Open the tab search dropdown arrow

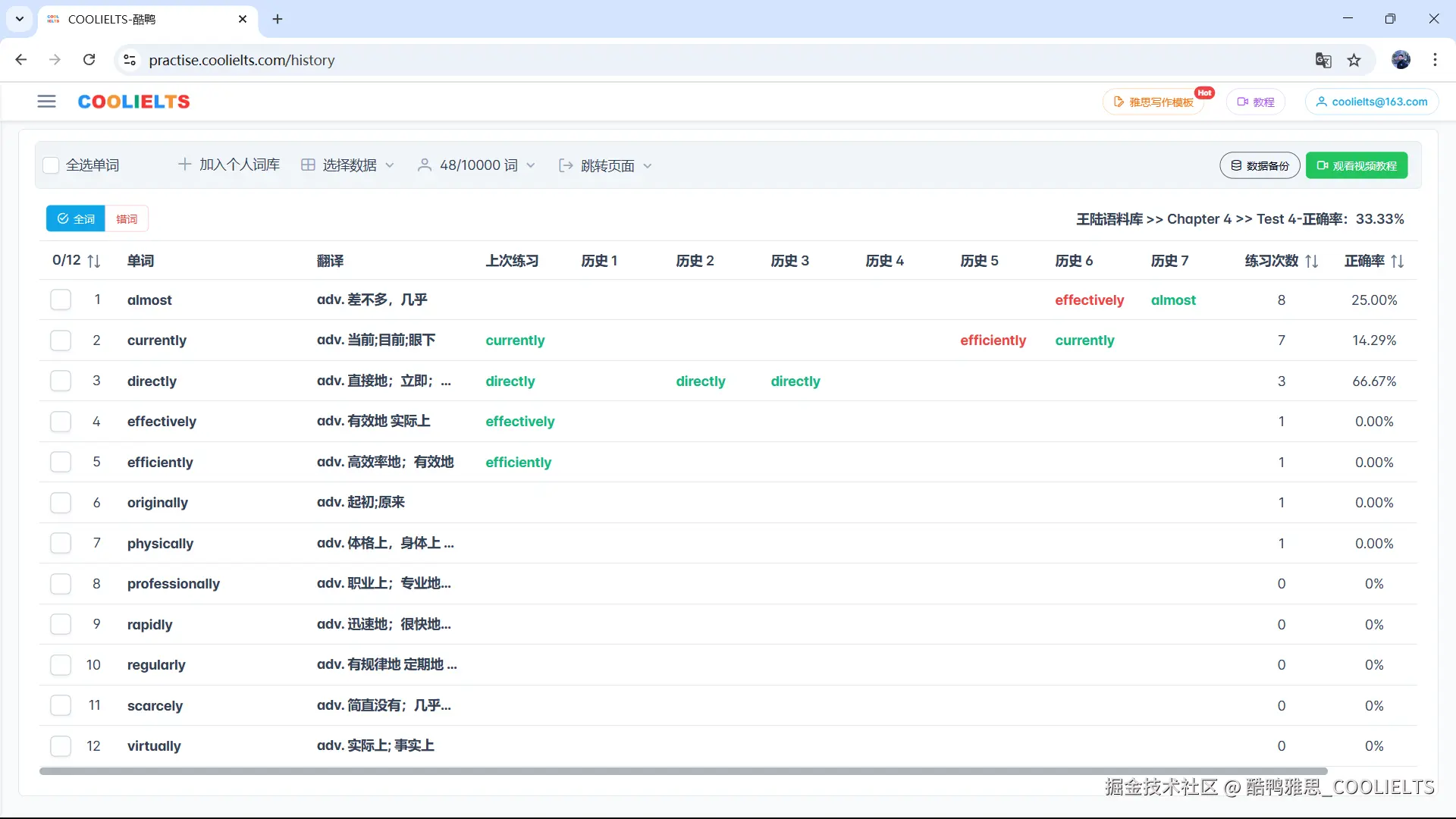pos(20,19)
